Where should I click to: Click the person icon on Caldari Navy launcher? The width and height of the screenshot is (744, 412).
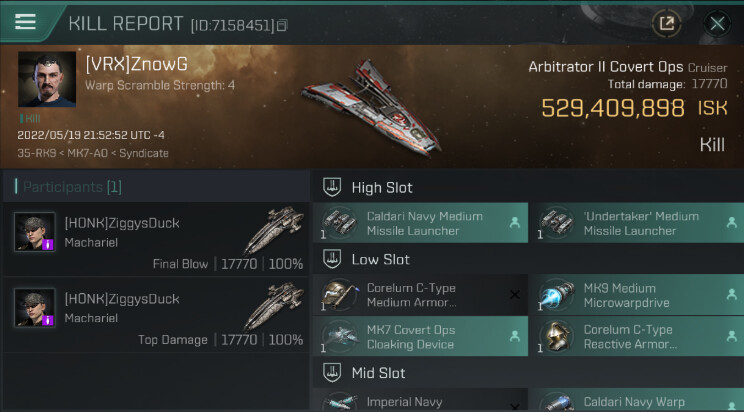(515, 223)
